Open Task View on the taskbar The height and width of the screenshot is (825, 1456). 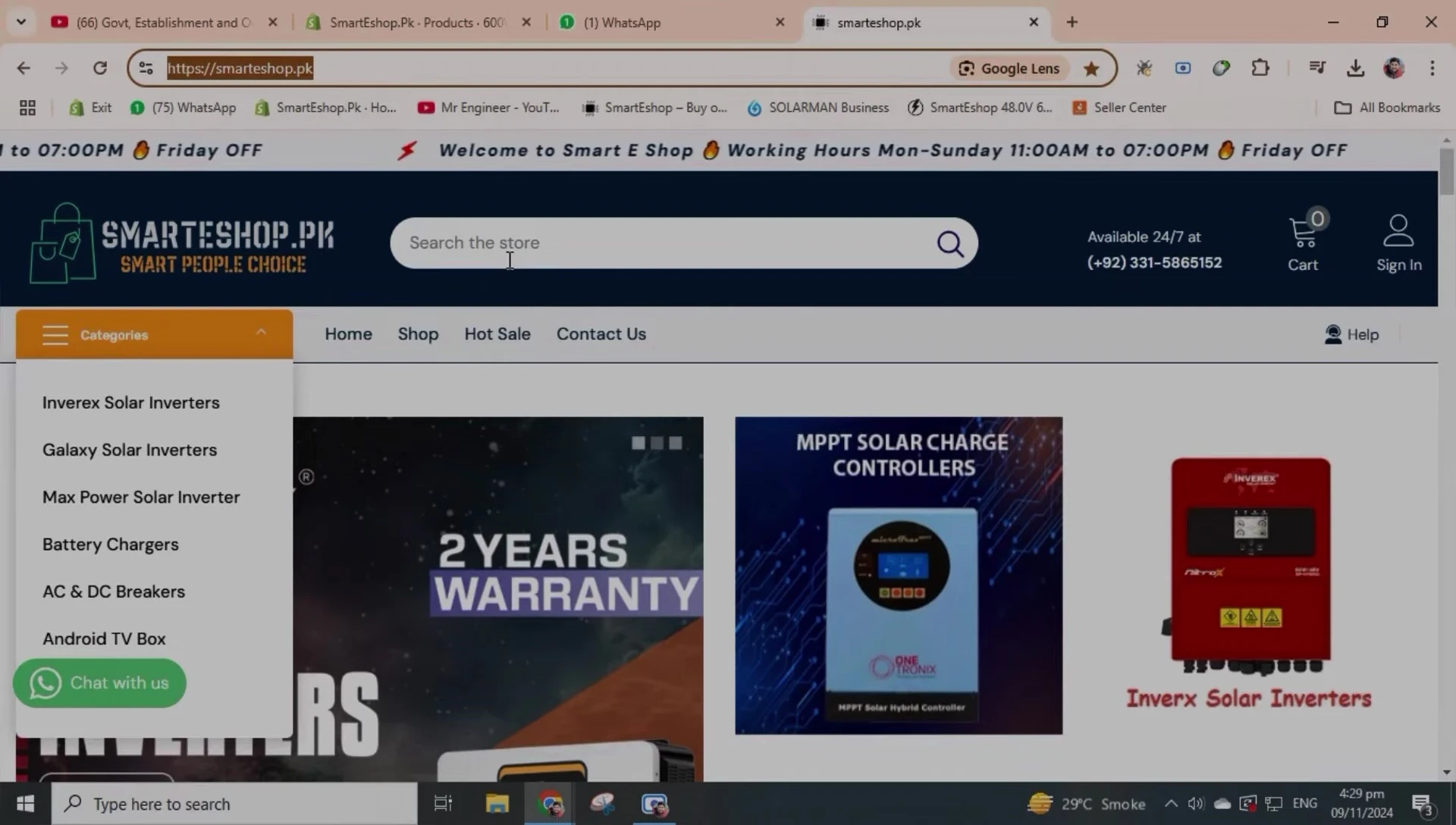tap(443, 804)
